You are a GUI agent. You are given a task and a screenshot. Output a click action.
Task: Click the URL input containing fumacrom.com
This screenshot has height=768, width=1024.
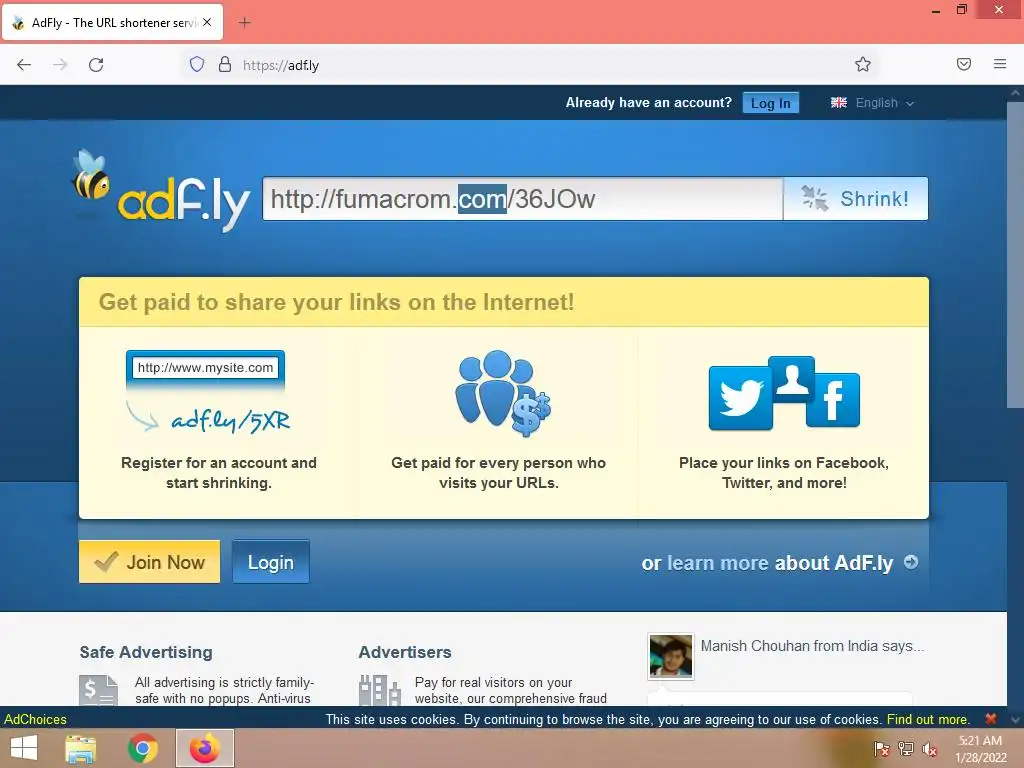[522, 199]
